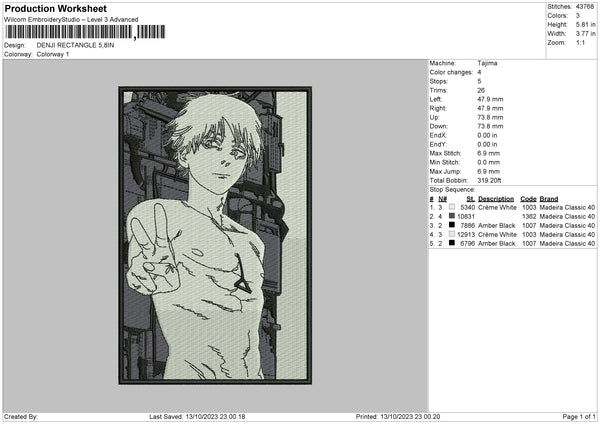Click the 'Max Jump:' label
The width and height of the screenshot is (600, 424).
pos(445,172)
